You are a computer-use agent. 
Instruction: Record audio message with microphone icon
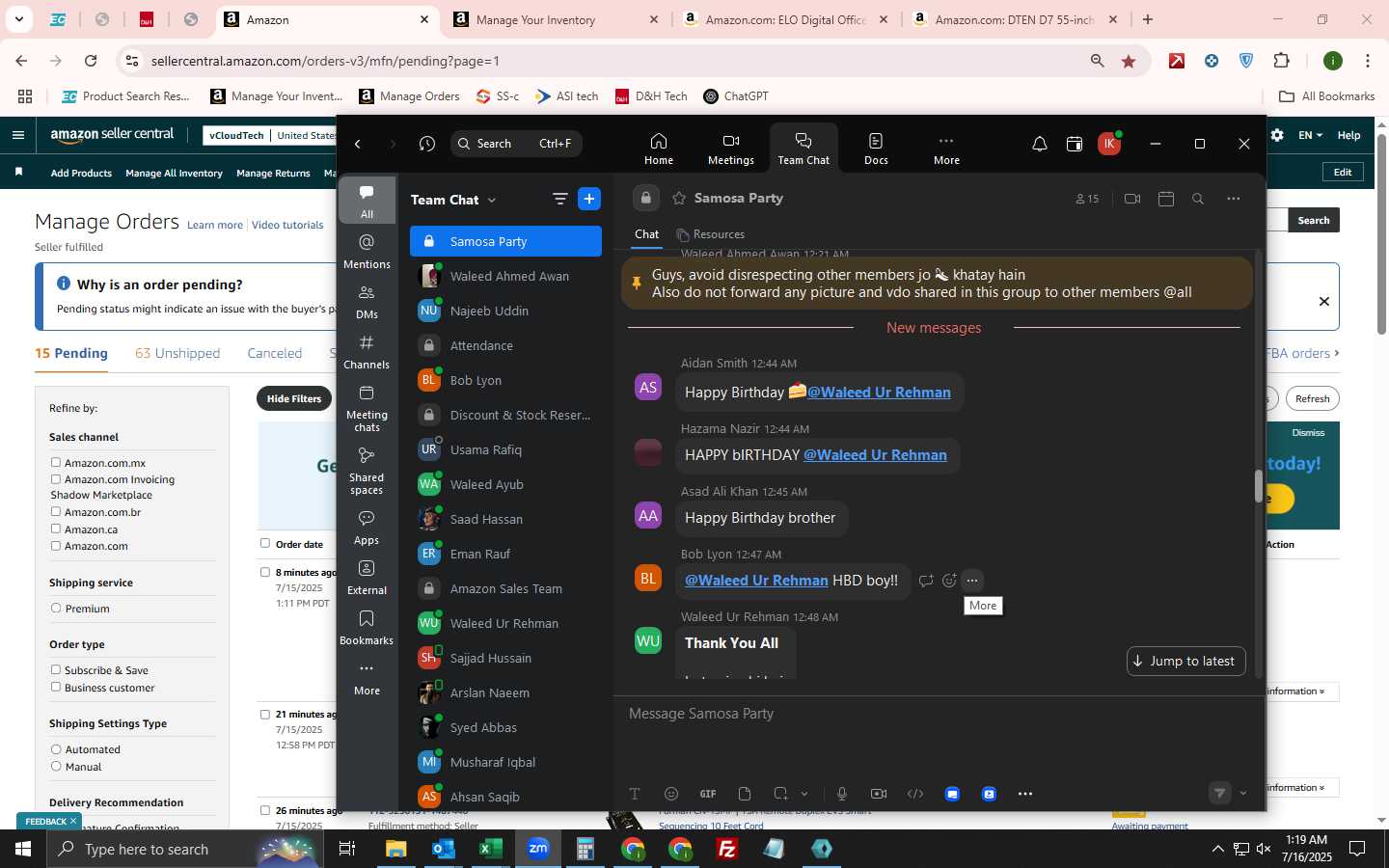pos(842,794)
